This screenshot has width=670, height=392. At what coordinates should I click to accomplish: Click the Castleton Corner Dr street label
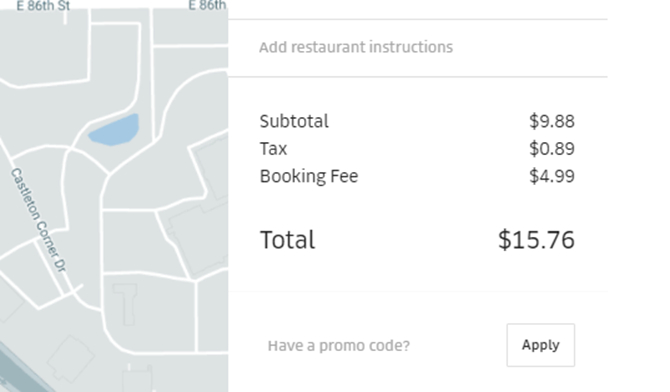tap(39, 220)
